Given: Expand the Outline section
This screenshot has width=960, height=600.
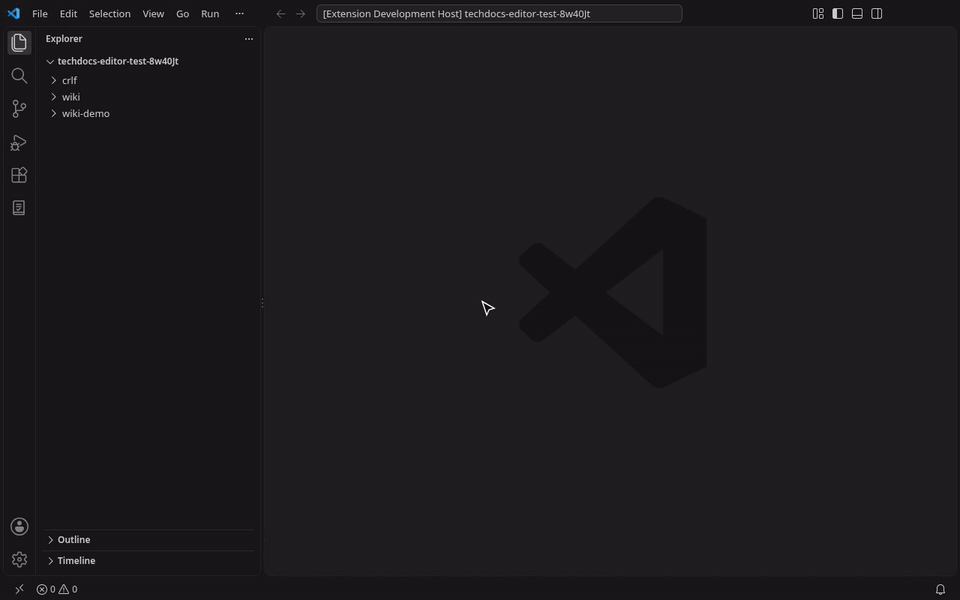Looking at the screenshot, I should 148,539.
